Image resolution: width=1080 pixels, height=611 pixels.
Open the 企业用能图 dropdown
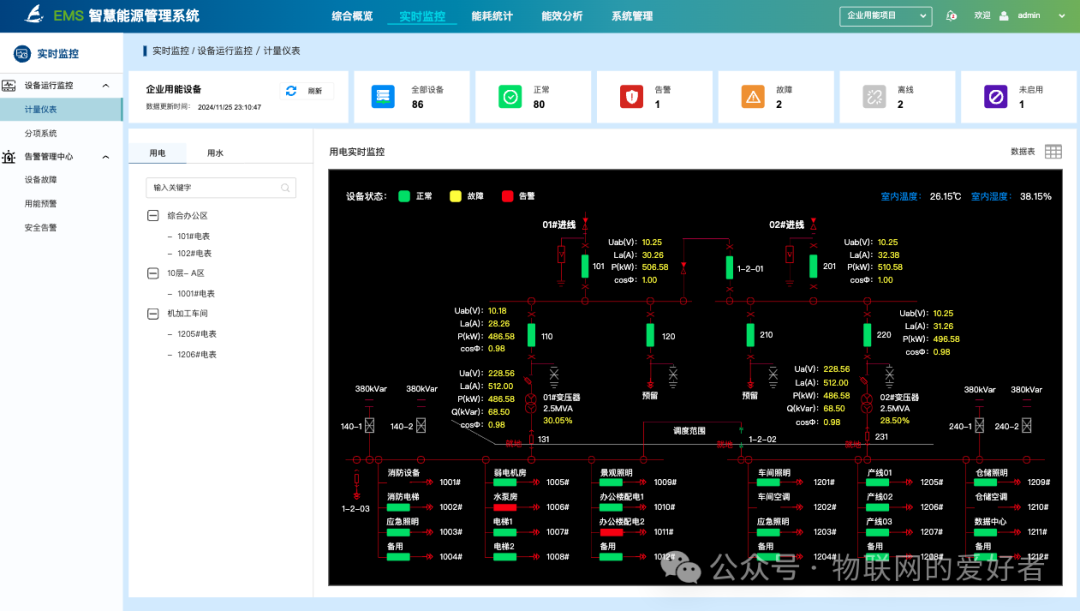click(884, 15)
